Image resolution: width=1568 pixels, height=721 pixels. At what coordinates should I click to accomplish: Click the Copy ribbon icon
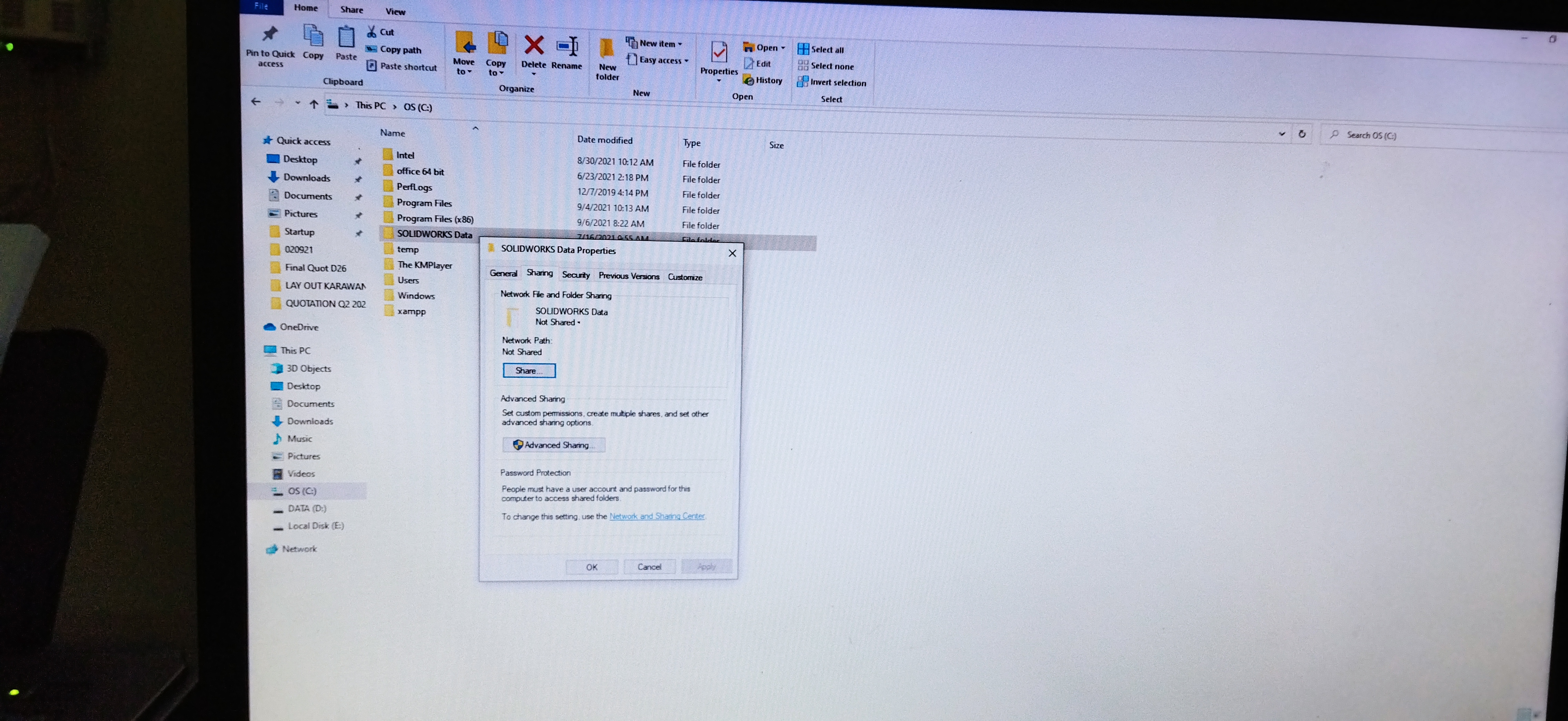click(314, 35)
